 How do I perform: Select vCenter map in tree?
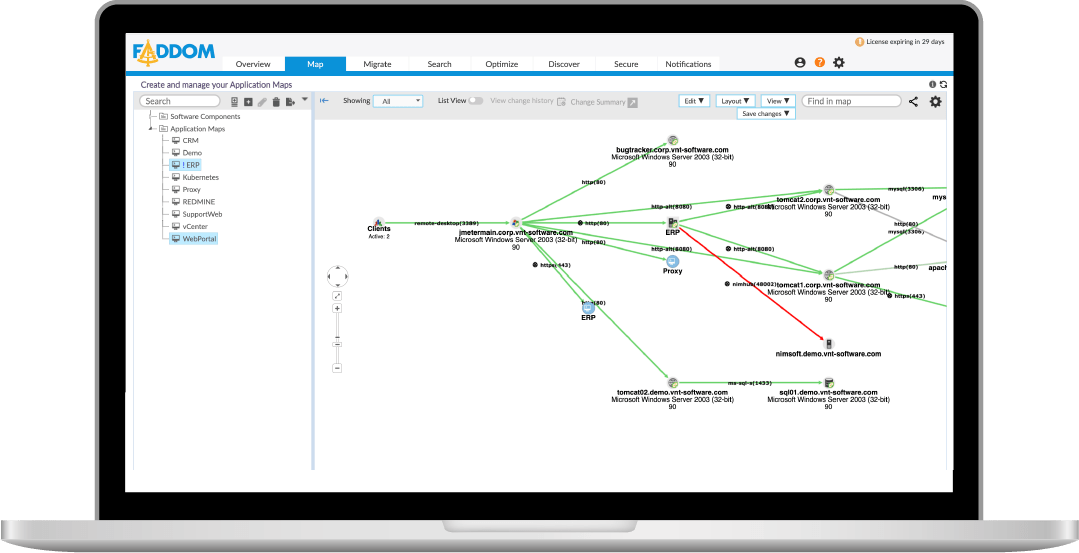click(195, 226)
